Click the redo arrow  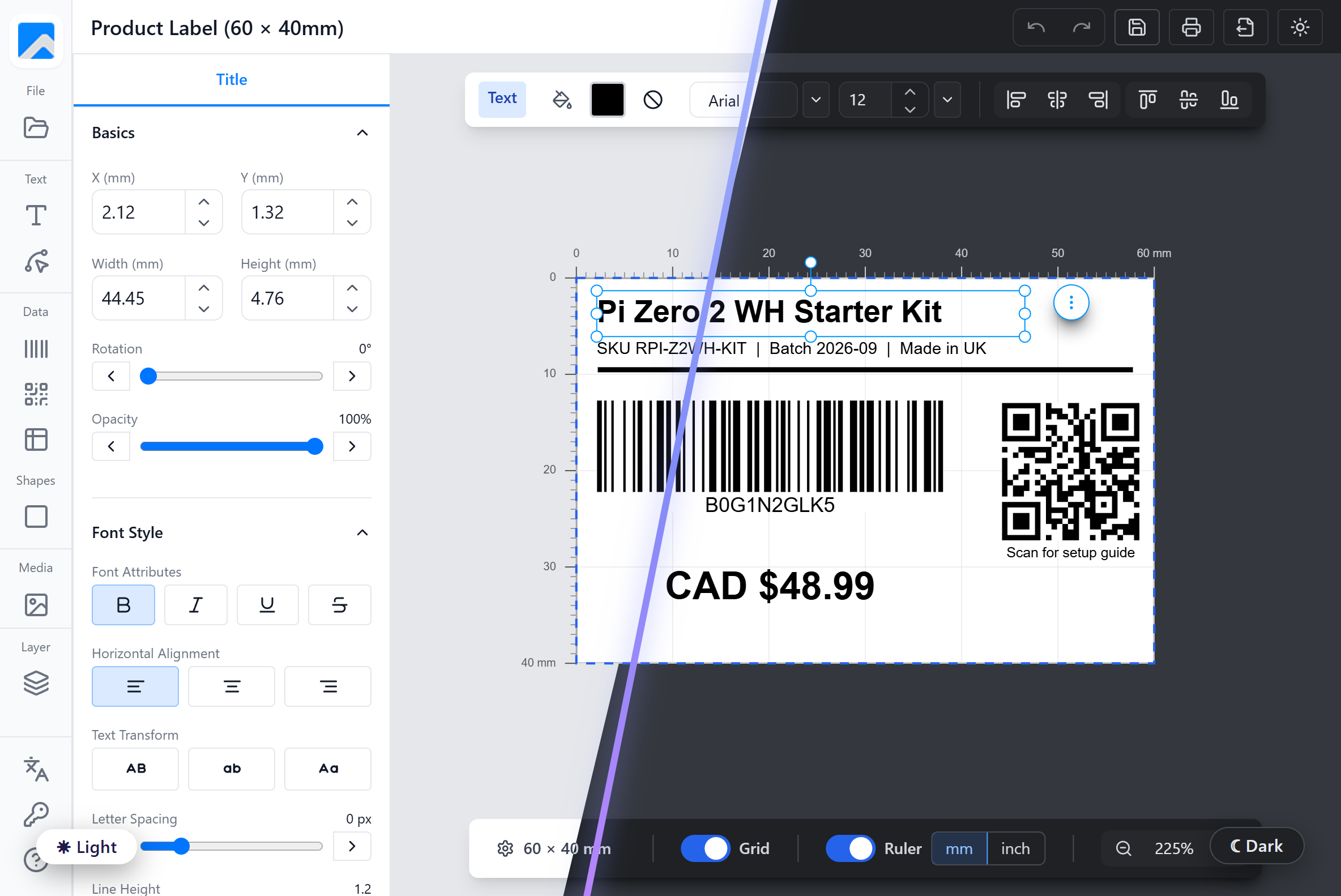tap(1082, 27)
